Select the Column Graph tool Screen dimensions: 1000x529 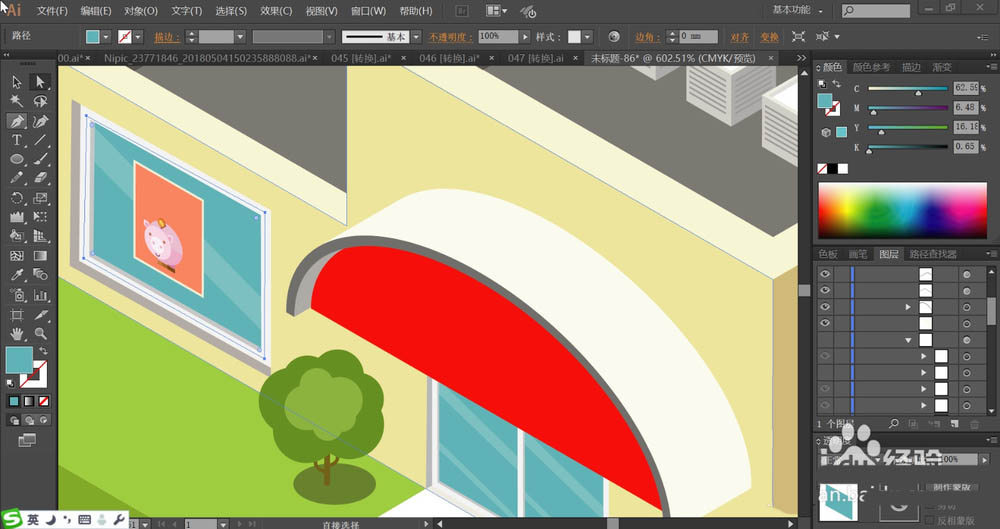tap(40, 295)
